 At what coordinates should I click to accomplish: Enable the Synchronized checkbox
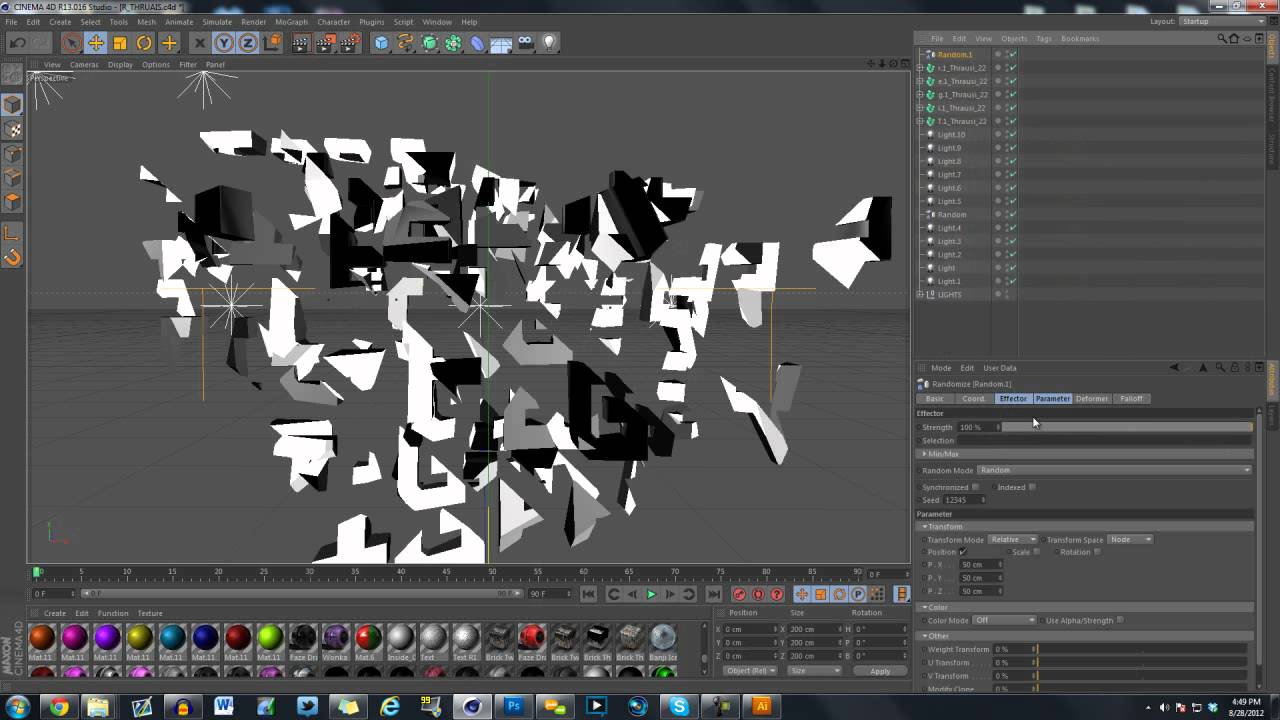point(975,487)
